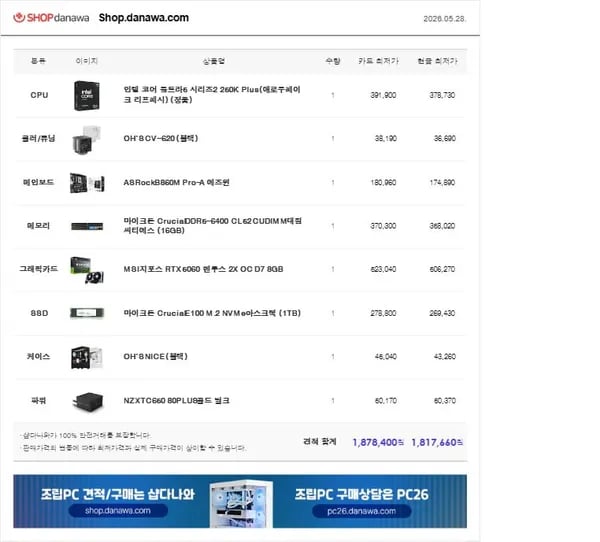The image size is (600, 542).
Task: Select the ASRock B860M Pro-A product name
Action: coord(176,182)
